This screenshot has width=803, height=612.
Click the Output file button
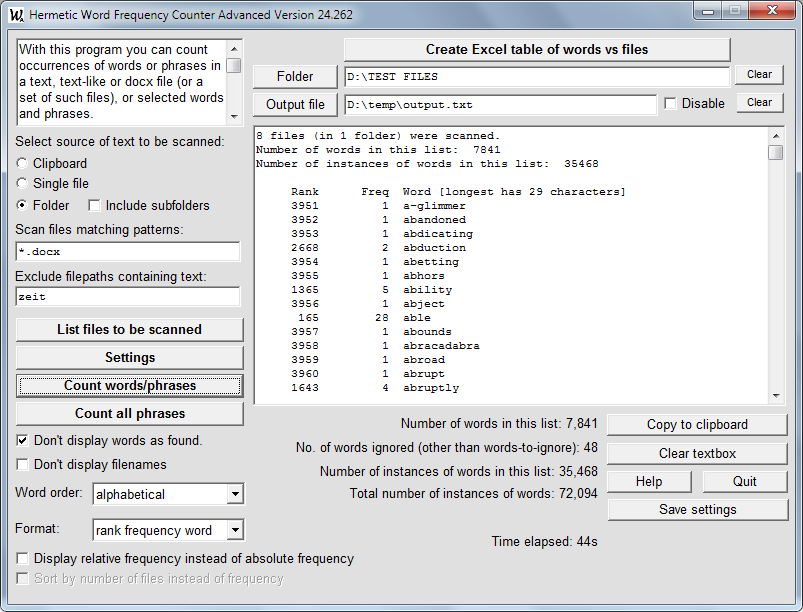click(295, 104)
